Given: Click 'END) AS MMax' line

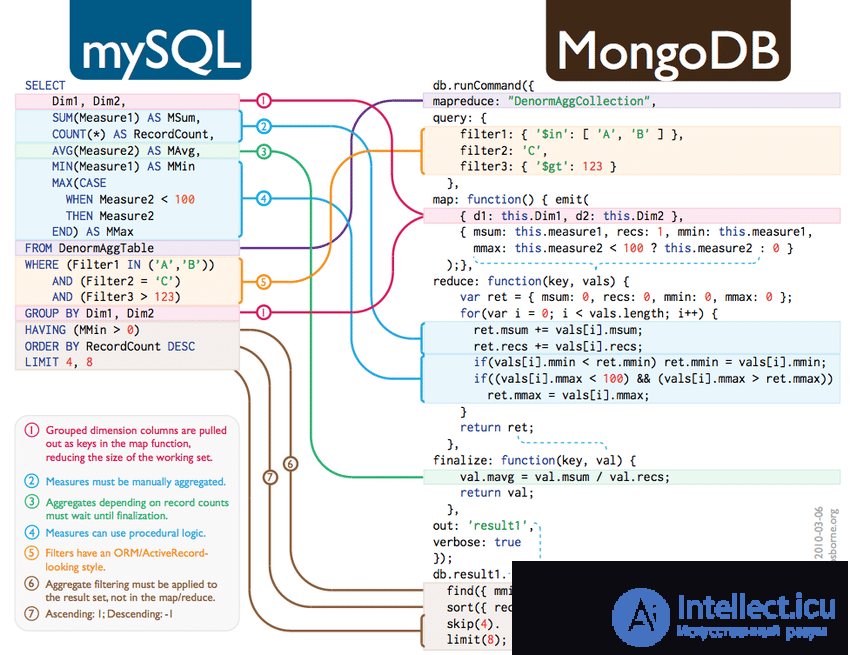Looking at the screenshot, I should coord(93,232).
